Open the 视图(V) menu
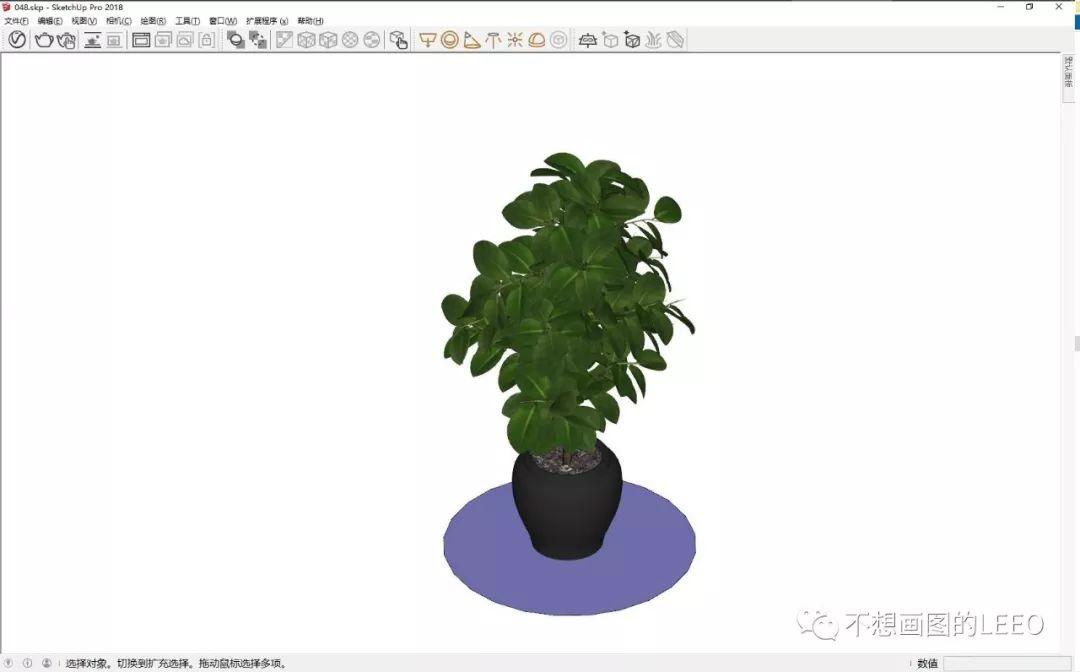 coord(84,21)
